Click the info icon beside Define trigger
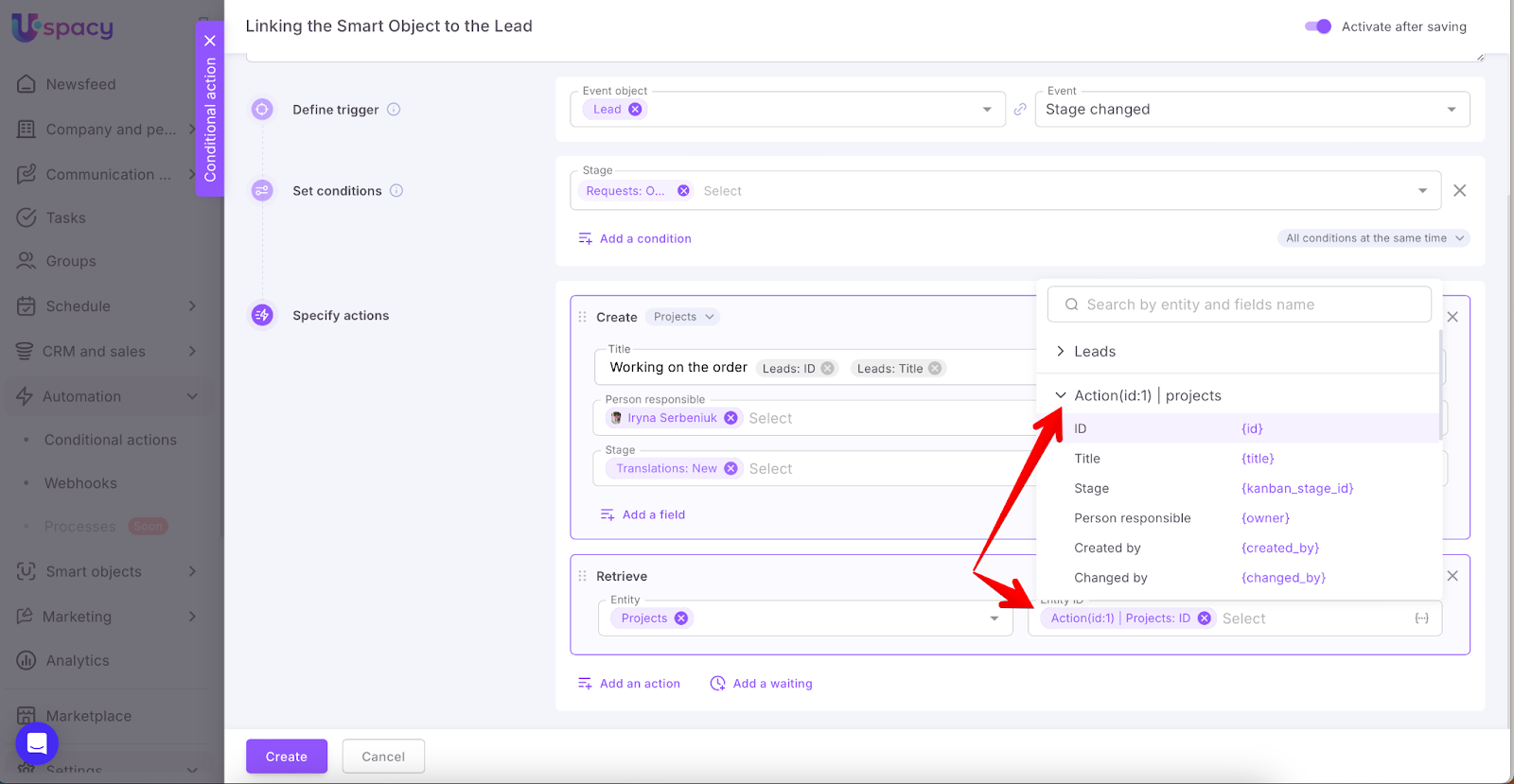 [394, 110]
